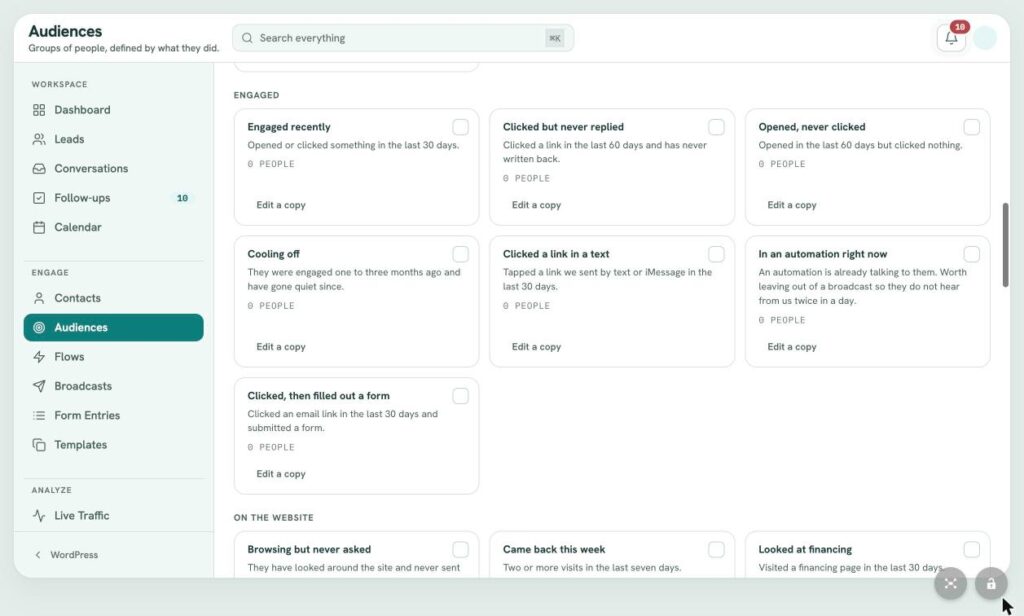This screenshot has width=1024, height=616.
Task: Tick the Opened, never clicked checkbox
Action: pyautogui.click(x=971, y=127)
